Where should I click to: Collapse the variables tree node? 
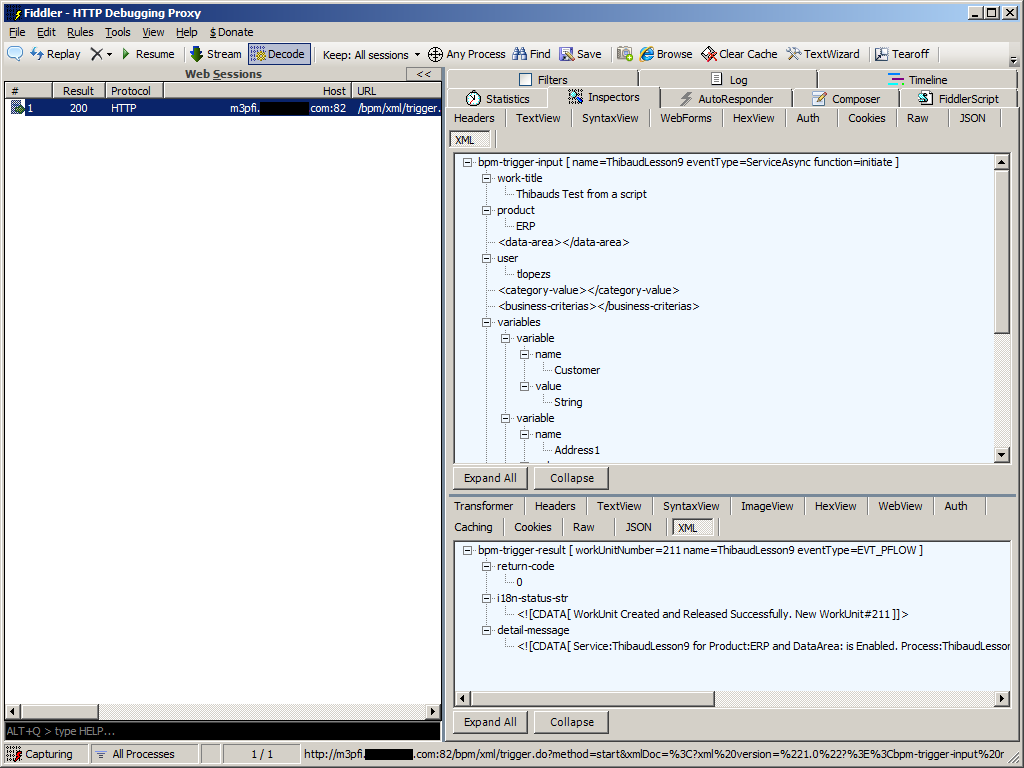[x=487, y=322]
